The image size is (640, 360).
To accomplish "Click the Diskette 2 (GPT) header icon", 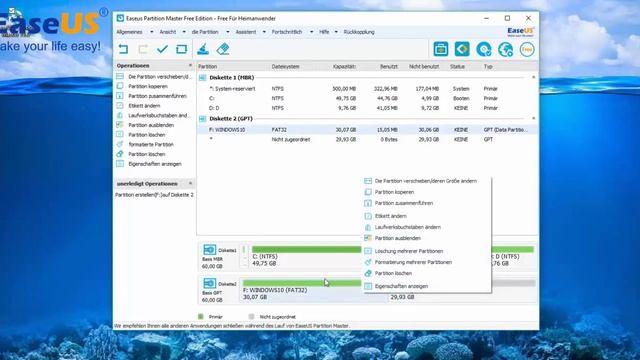I will 202,119.
